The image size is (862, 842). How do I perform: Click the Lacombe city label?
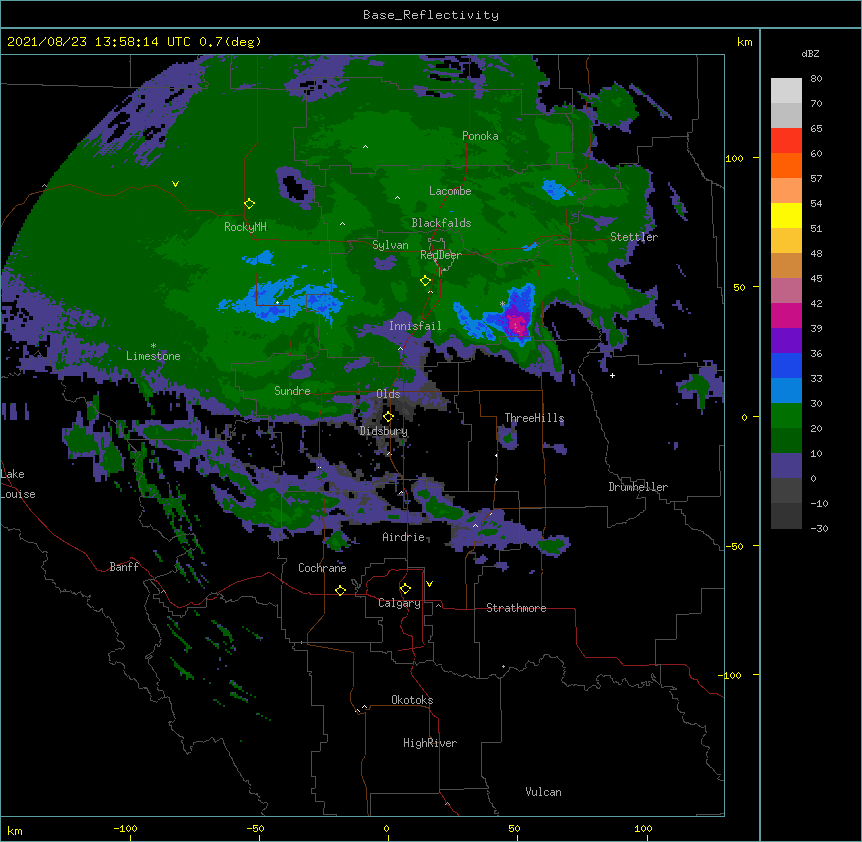(450, 191)
